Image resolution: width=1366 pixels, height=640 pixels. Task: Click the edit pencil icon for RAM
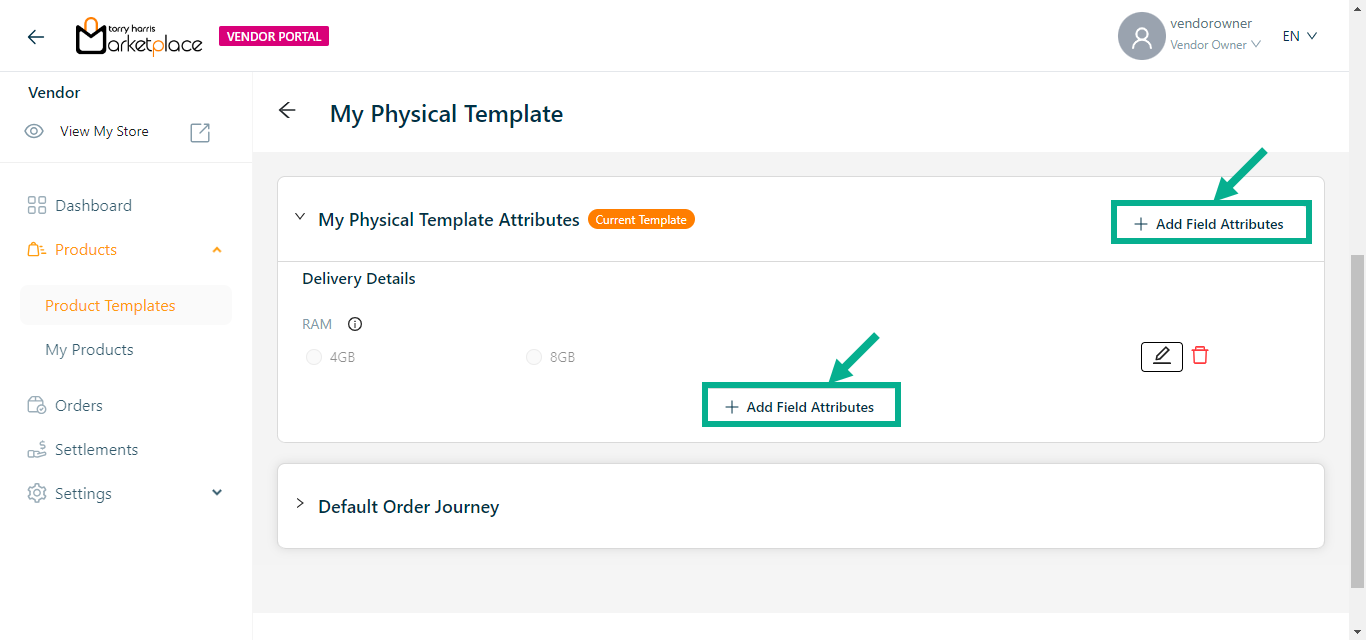(1161, 356)
